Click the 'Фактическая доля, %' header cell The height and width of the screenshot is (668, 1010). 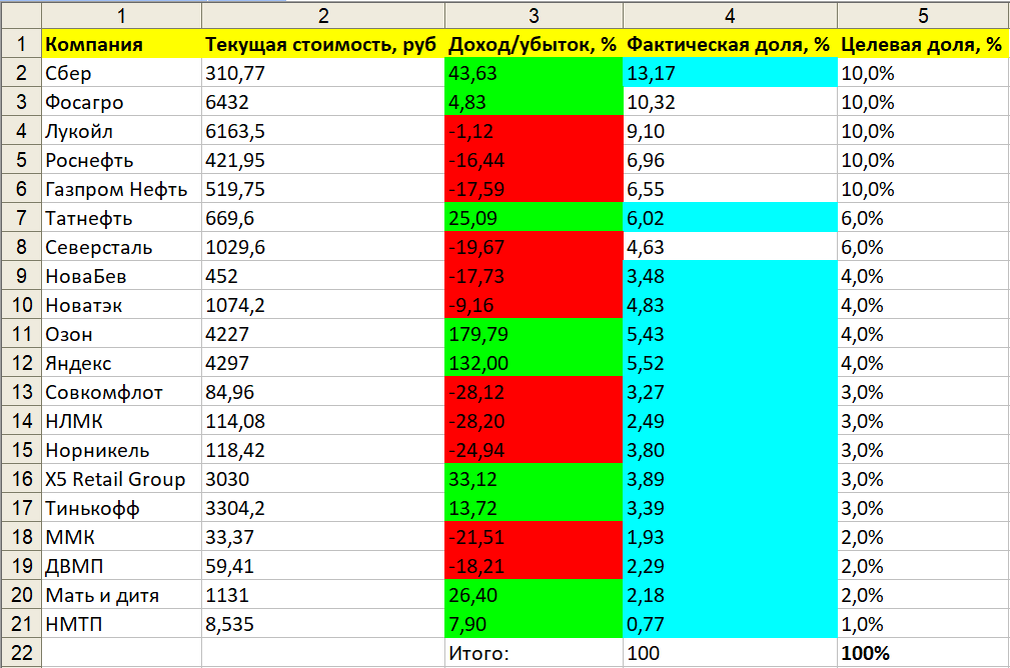730,44
